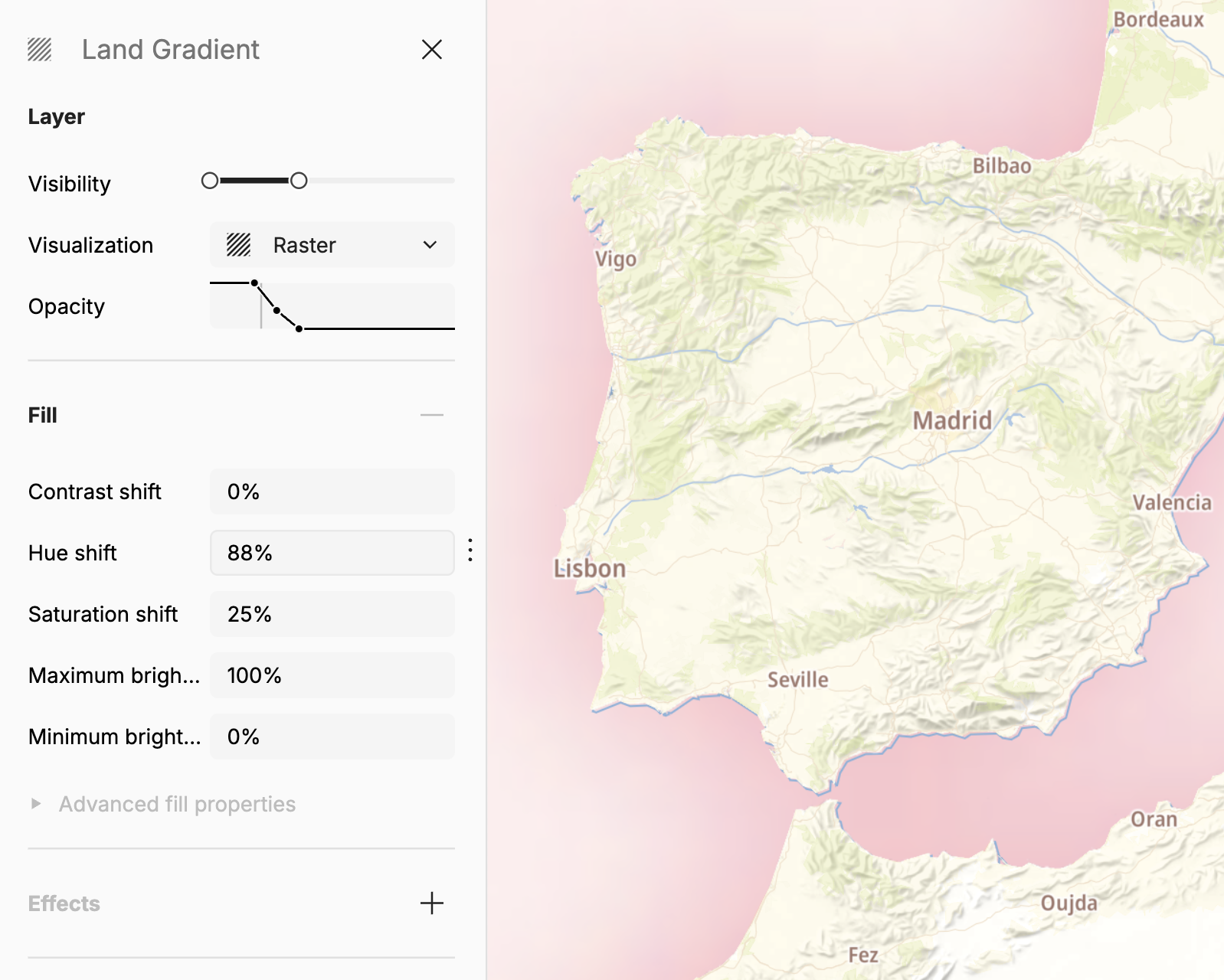1224x980 pixels.
Task: Click the Opacity curve graph editor
Action: [332, 306]
